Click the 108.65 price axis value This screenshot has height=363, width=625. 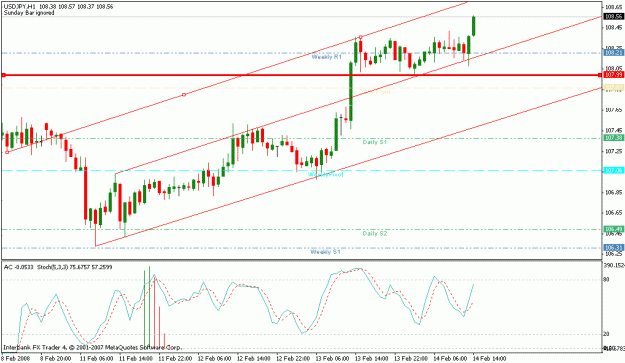614,7
